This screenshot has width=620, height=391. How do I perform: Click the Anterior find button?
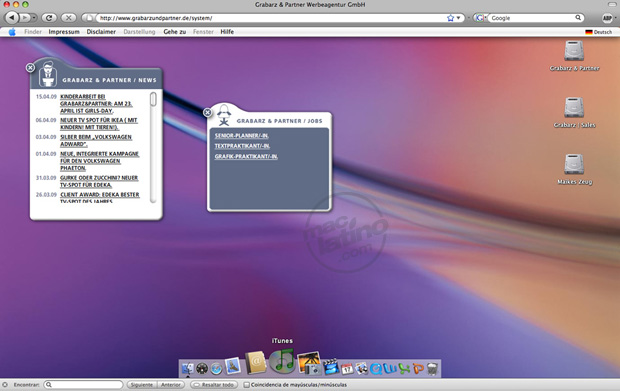(171, 384)
